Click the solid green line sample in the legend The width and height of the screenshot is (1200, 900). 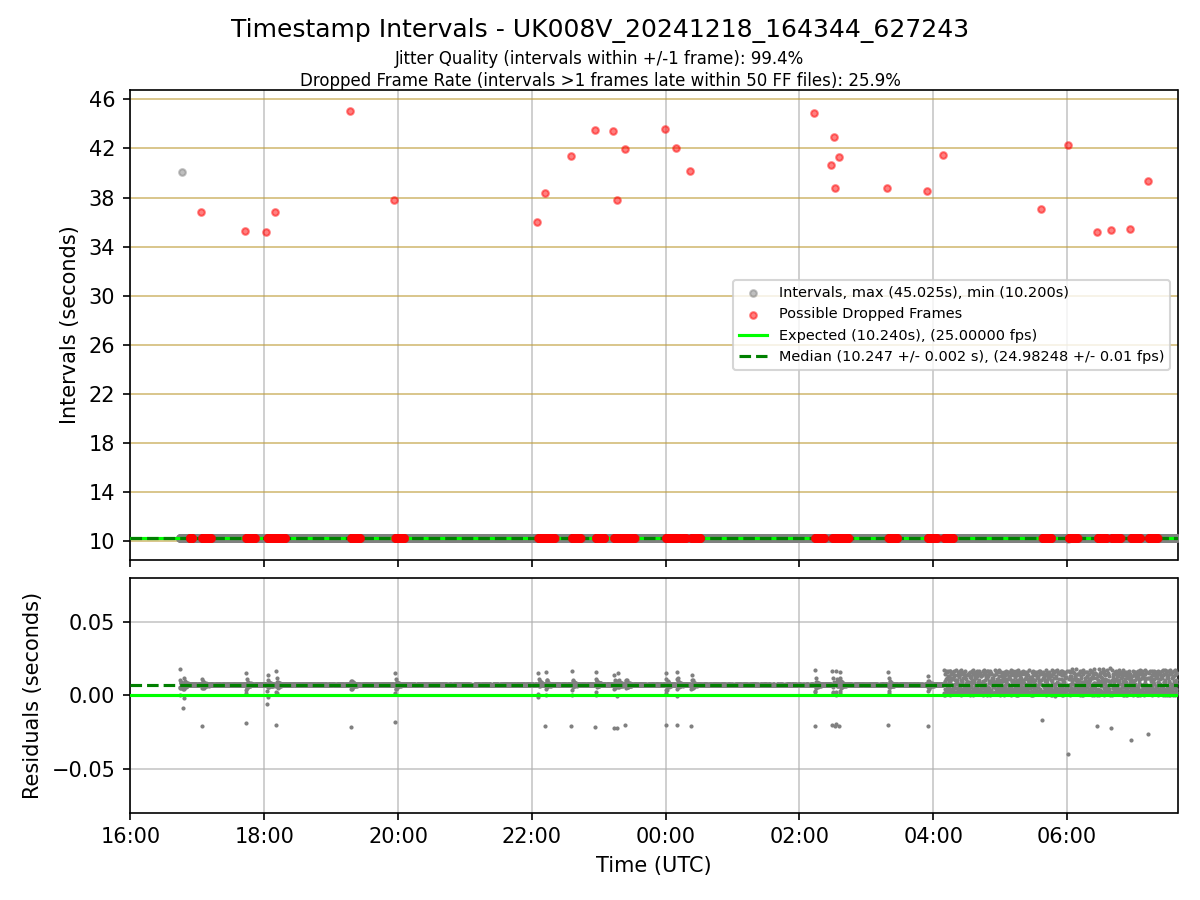pos(753,335)
